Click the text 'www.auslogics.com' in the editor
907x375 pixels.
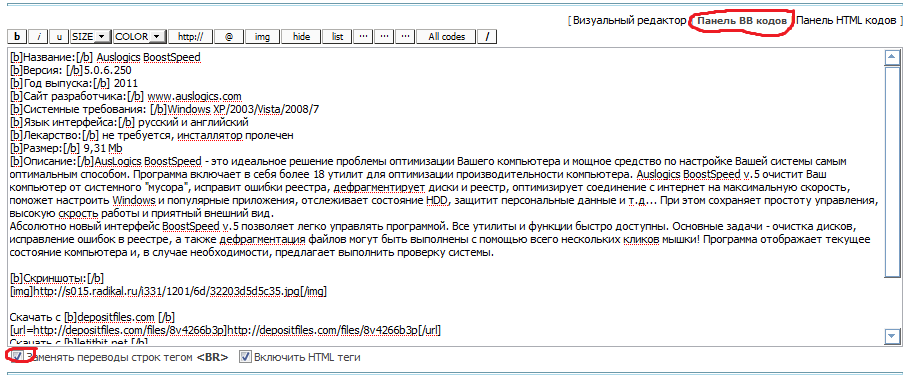[194, 96]
